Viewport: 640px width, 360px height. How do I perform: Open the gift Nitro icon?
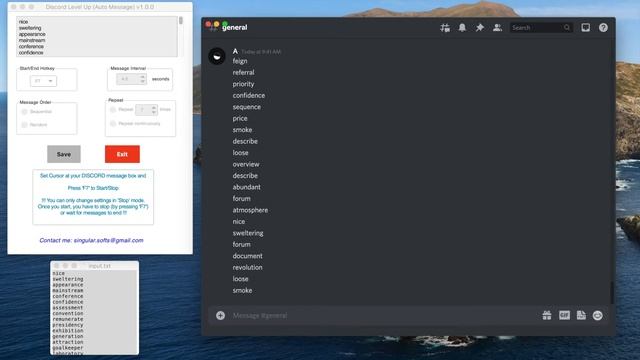tap(547, 315)
